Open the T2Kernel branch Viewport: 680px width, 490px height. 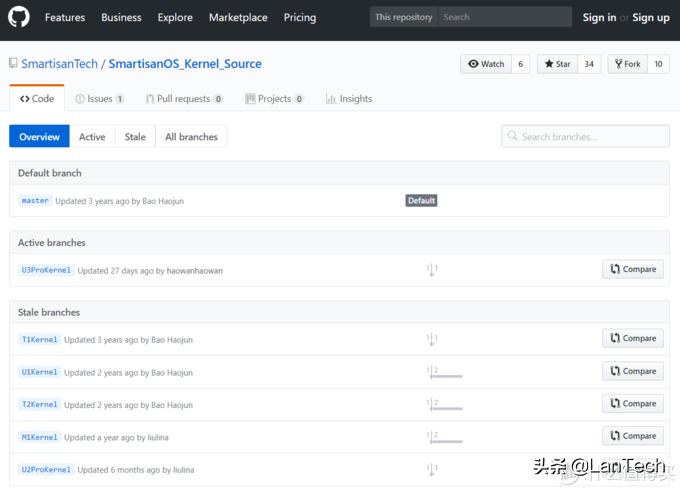coord(39,405)
